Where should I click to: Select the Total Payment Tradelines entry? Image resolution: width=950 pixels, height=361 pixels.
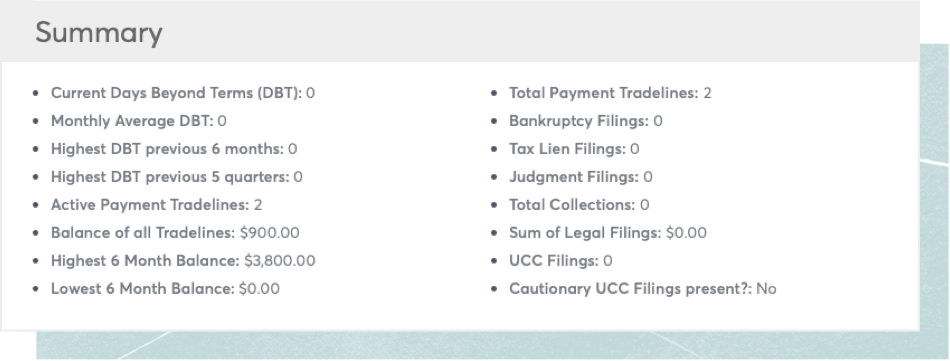(610, 93)
